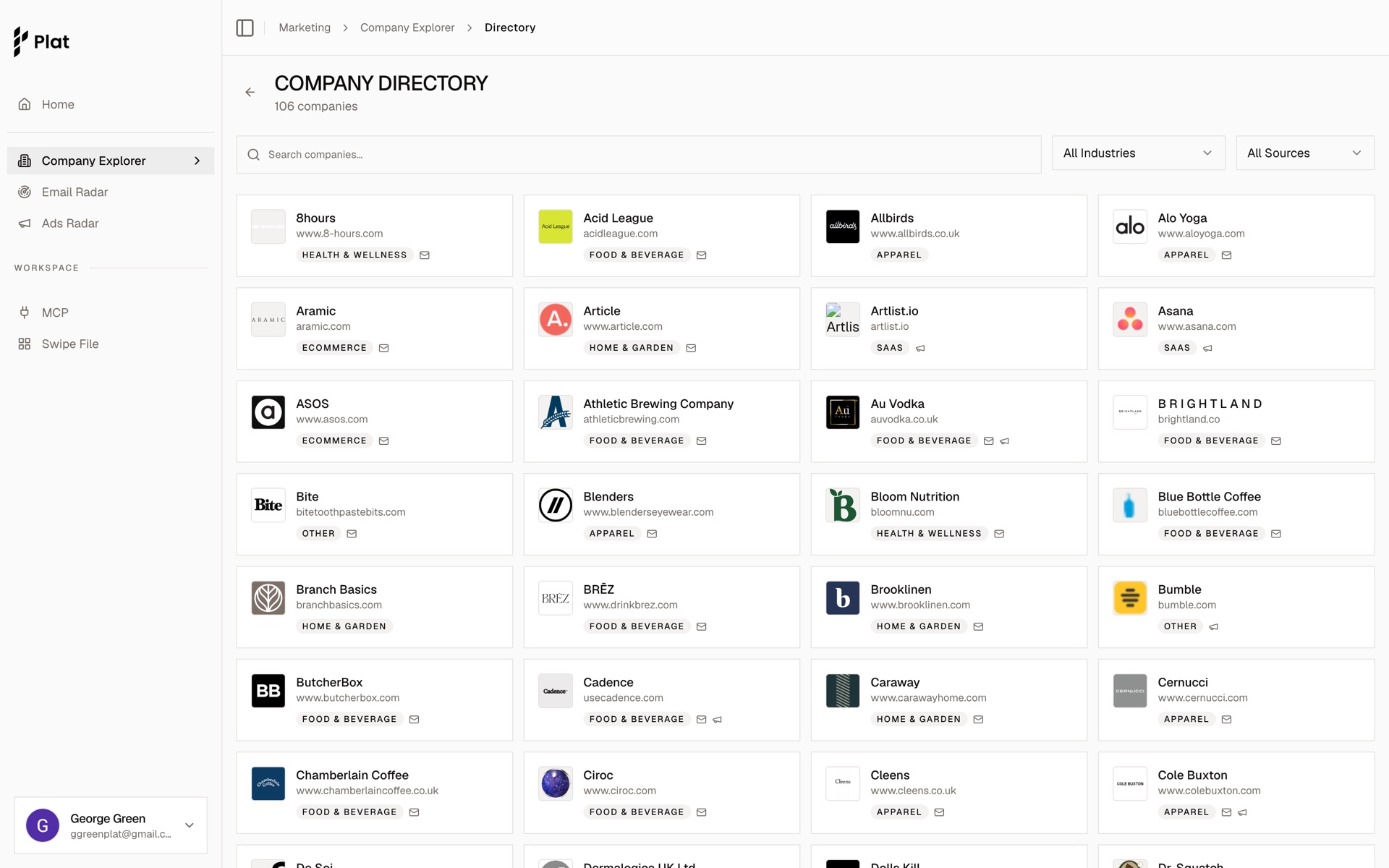
Task: Click the Cadence ads megaphone icon
Action: coord(717,719)
